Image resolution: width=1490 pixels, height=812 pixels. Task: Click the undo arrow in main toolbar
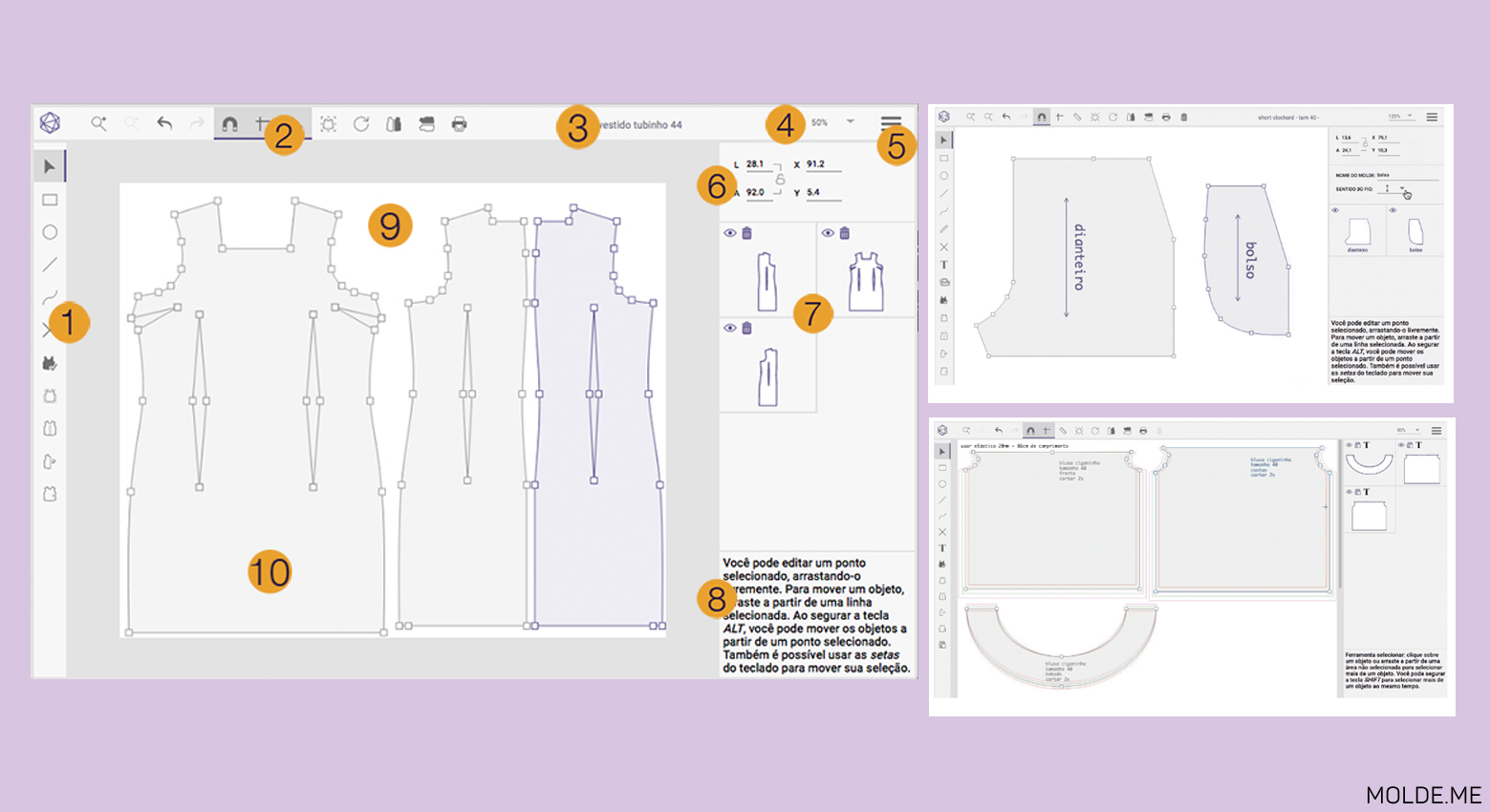[164, 123]
